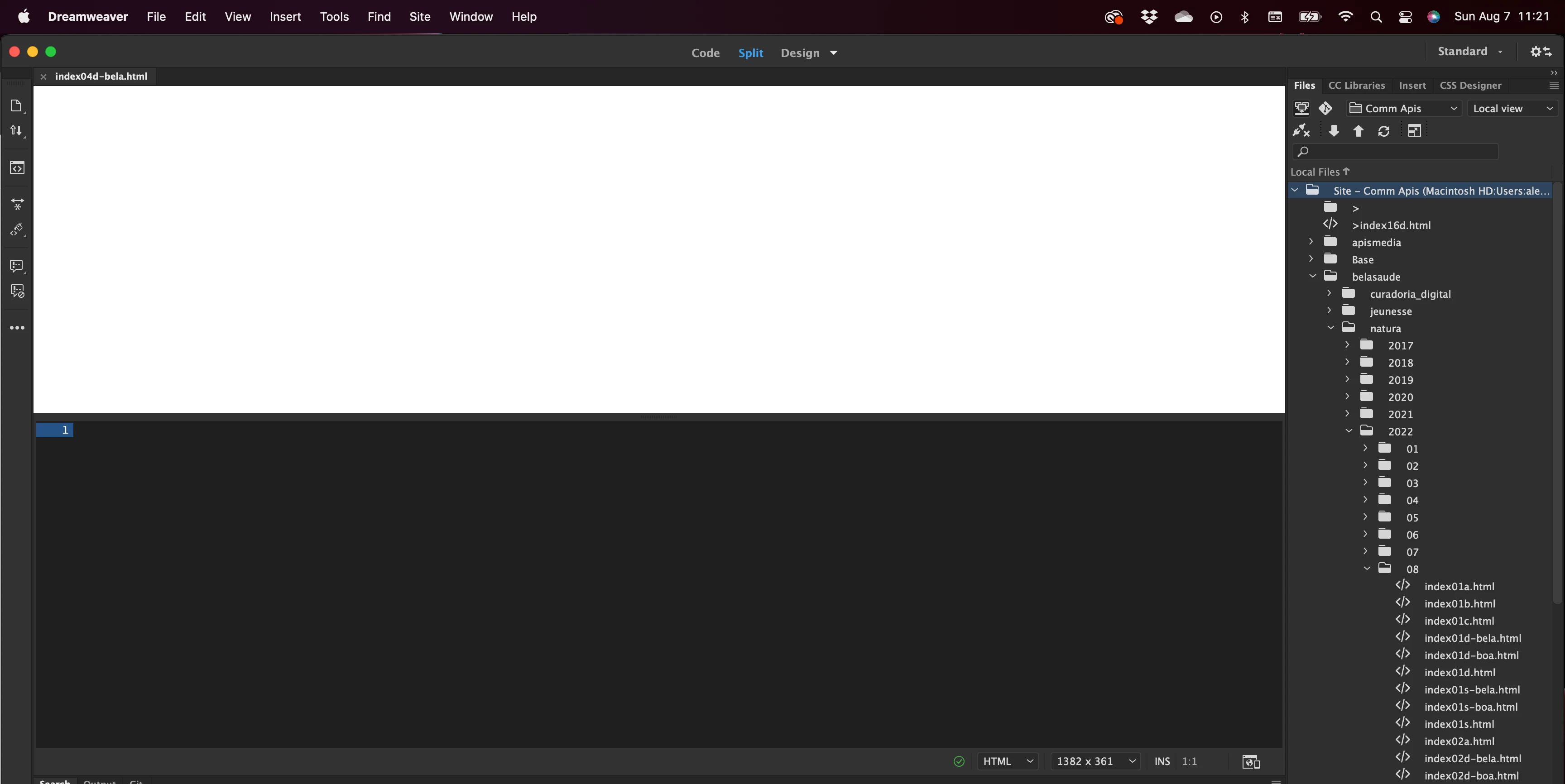Click the Apply Comment icon

[x=16, y=266]
